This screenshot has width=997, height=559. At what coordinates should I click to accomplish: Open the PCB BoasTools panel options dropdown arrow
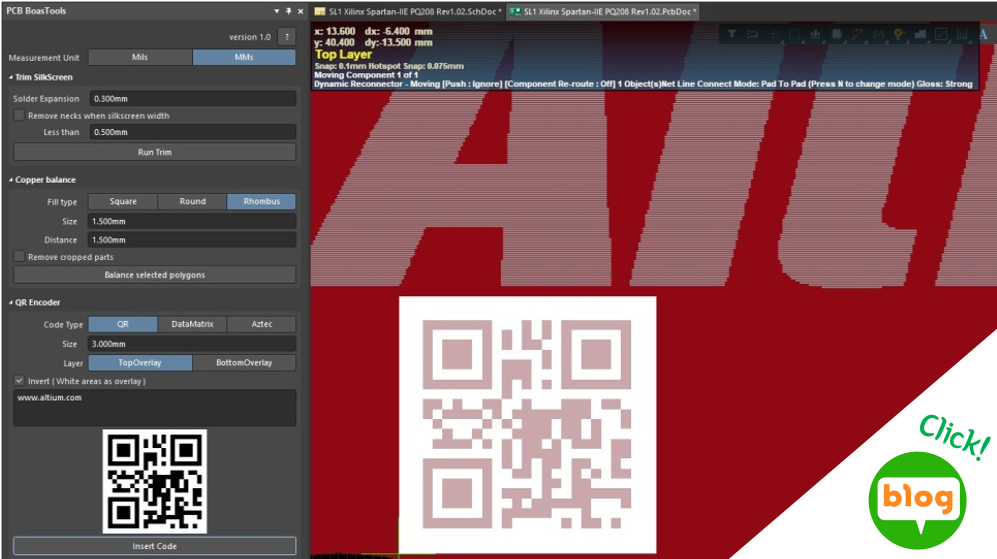277,11
